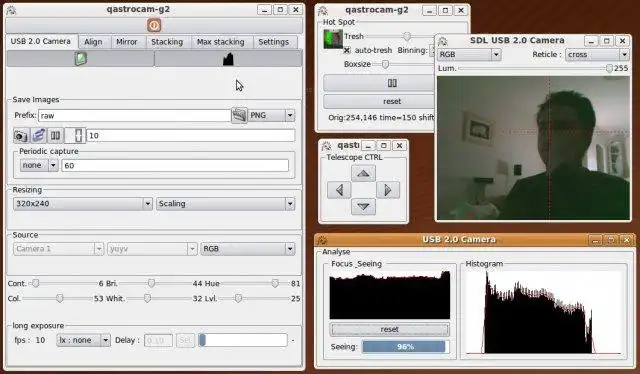
Task: Click the Histogram graph in analyse window
Action: tap(543, 313)
